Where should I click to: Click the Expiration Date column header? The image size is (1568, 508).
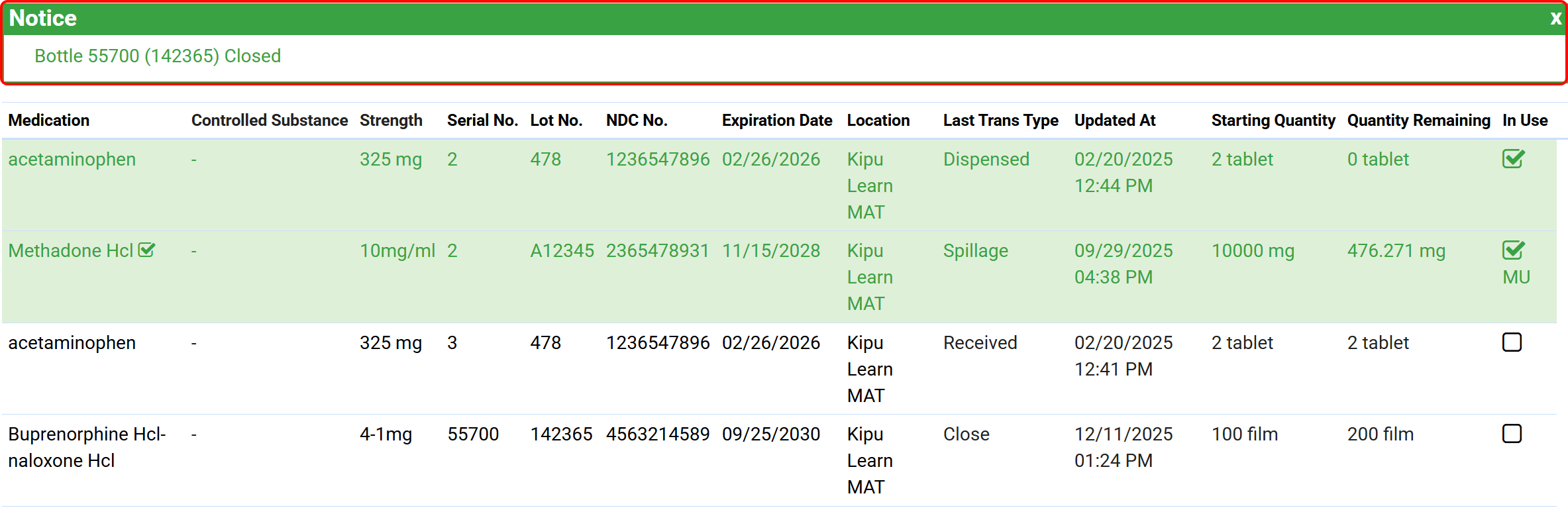(776, 121)
